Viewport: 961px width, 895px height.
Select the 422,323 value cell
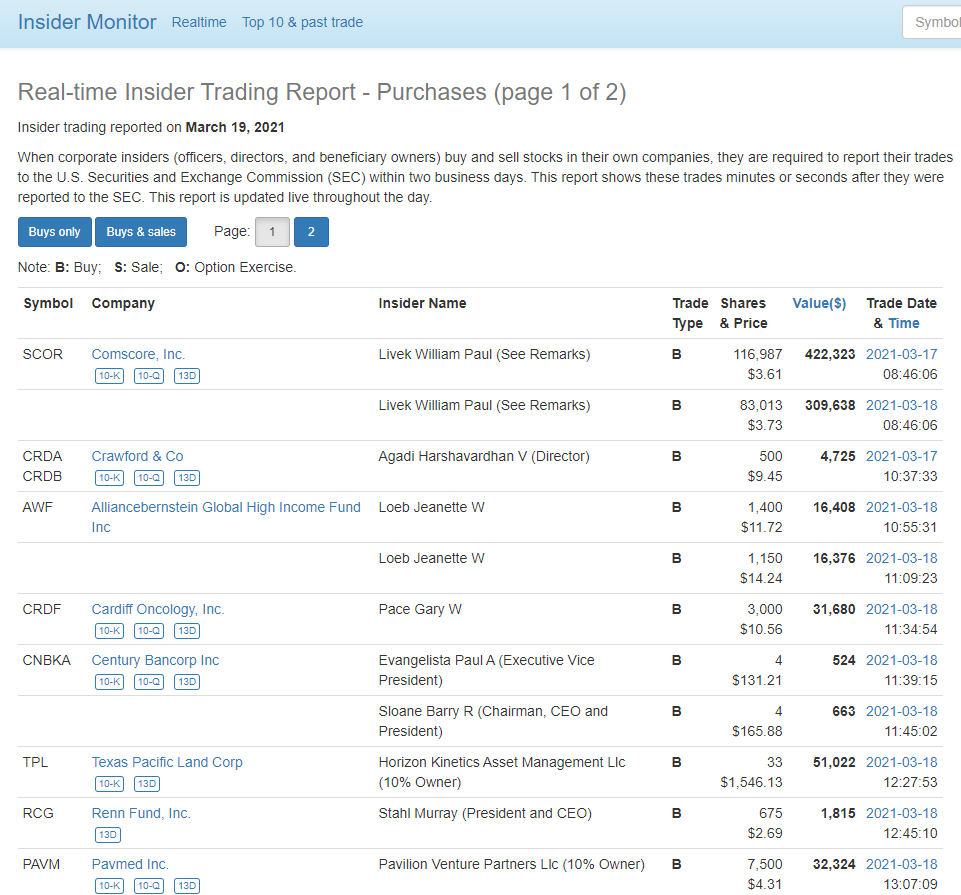[x=830, y=354]
